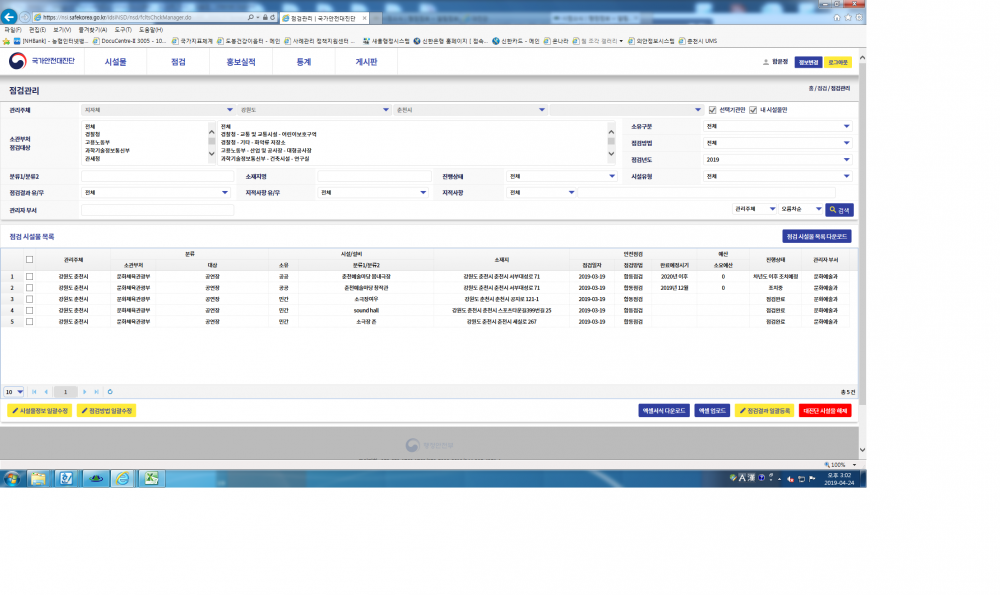Click the 국가안전대진단 logo
The width and height of the screenshot is (1000, 595).
coord(41,61)
